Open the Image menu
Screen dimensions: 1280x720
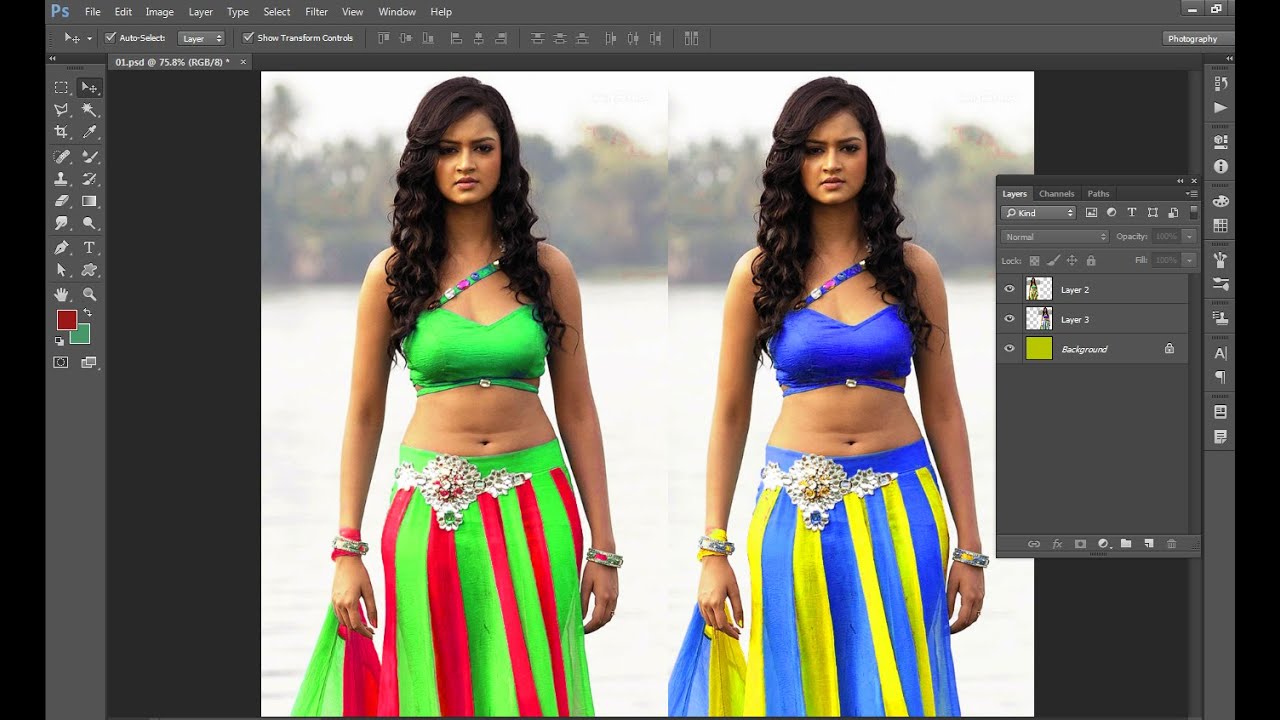pyautogui.click(x=160, y=12)
